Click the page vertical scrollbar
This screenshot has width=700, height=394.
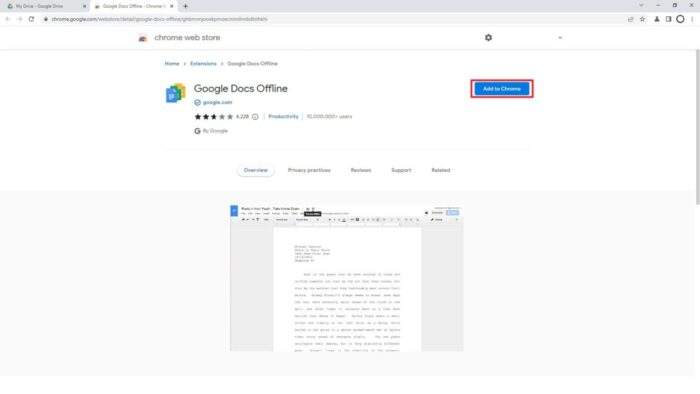697,127
